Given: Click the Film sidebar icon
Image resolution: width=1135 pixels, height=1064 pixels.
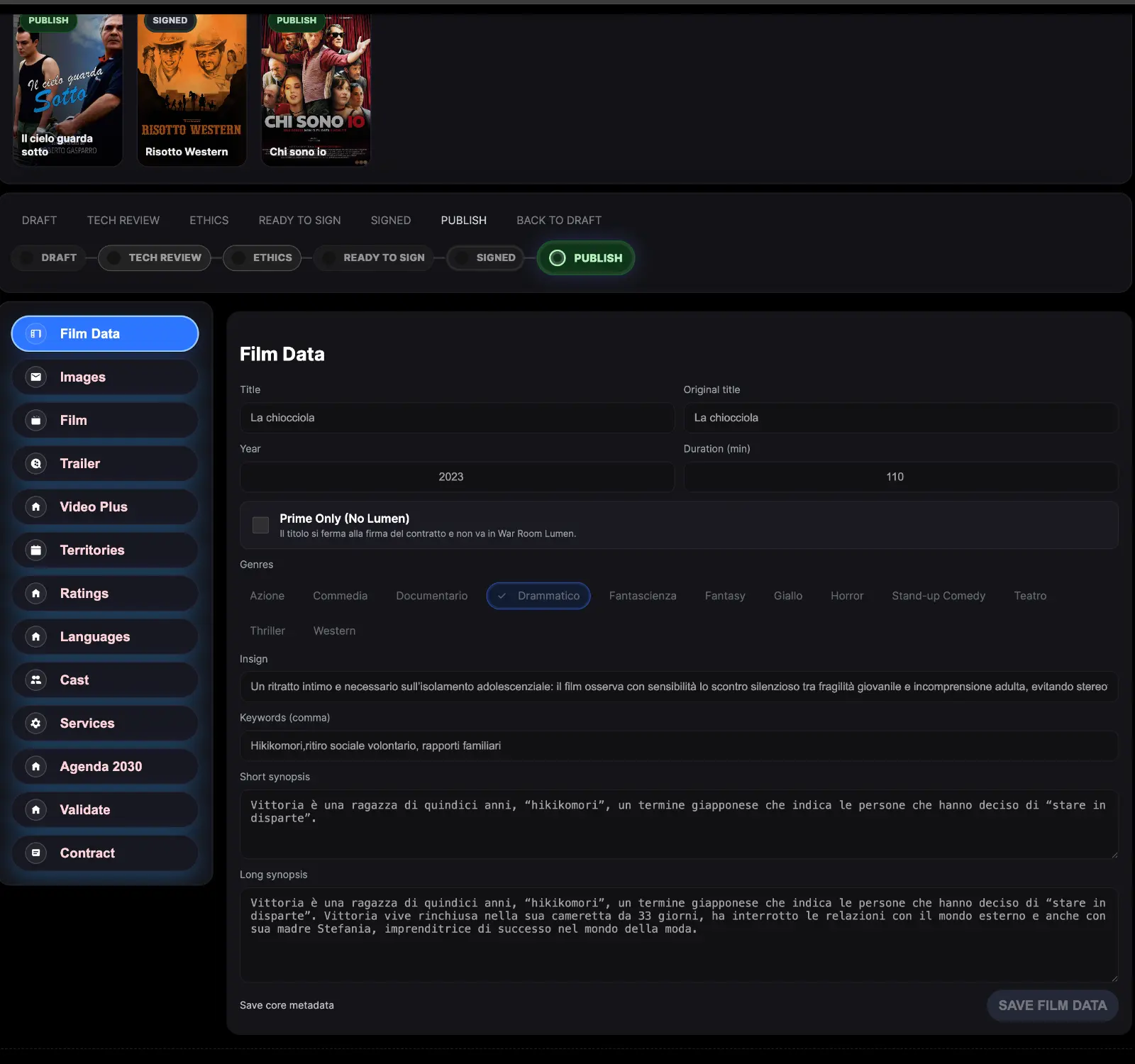Looking at the screenshot, I should click(x=36, y=420).
